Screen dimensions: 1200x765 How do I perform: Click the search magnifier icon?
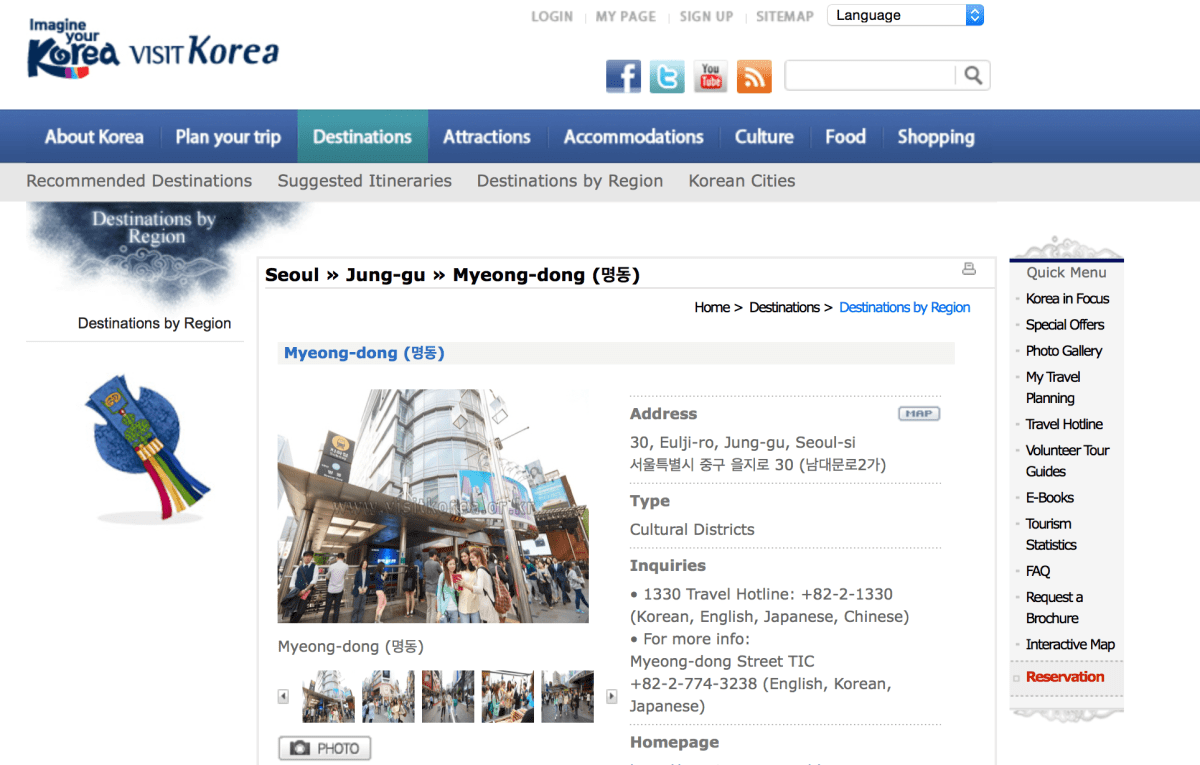click(973, 75)
